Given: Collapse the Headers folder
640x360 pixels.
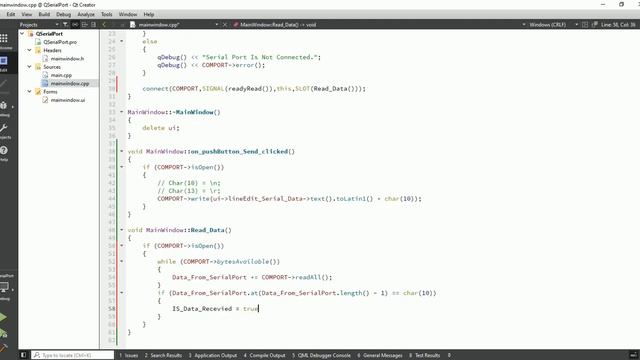Looking at the screenshot, I should (x=29, y=50).
